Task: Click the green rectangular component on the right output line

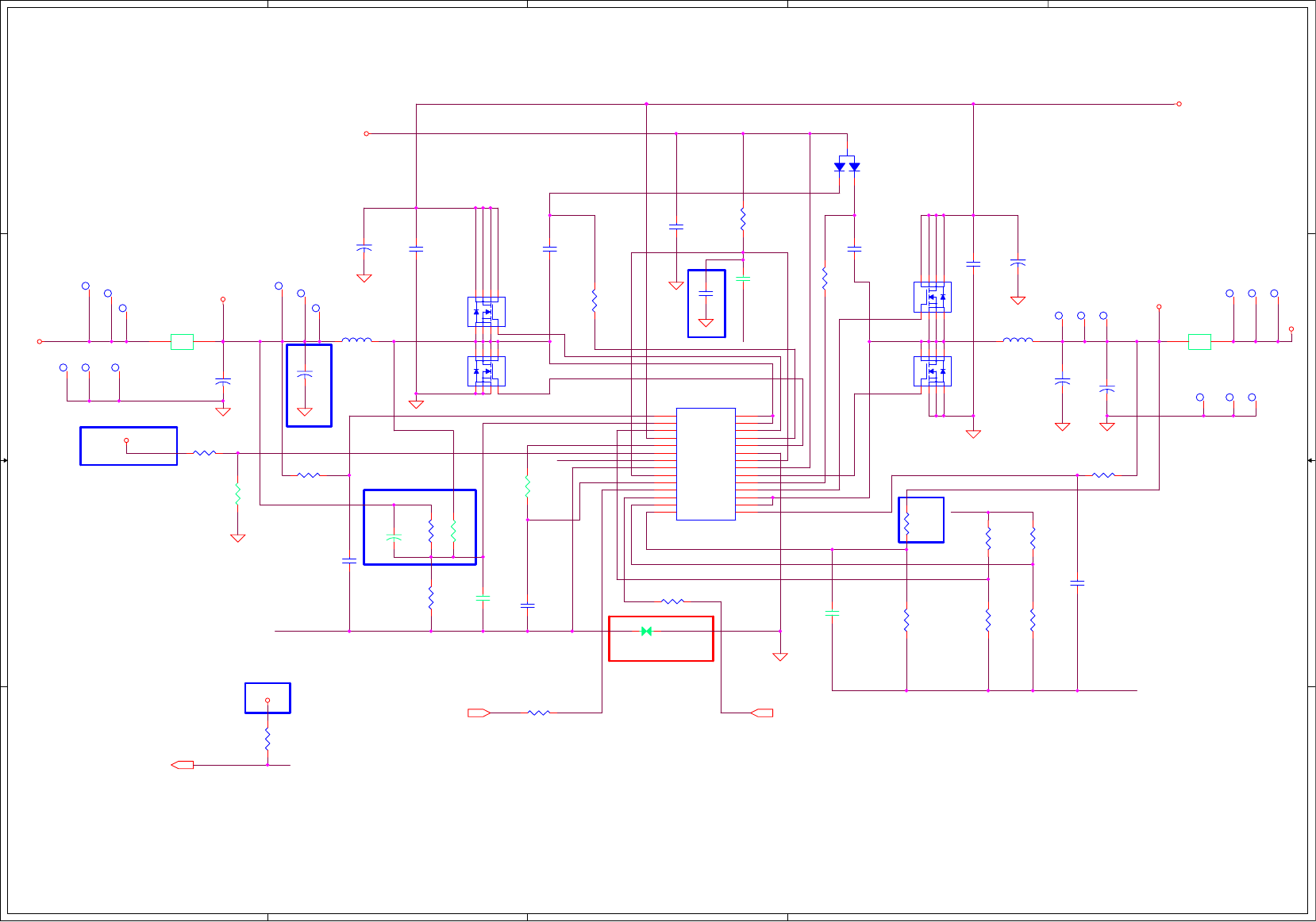Action: 1199,342
